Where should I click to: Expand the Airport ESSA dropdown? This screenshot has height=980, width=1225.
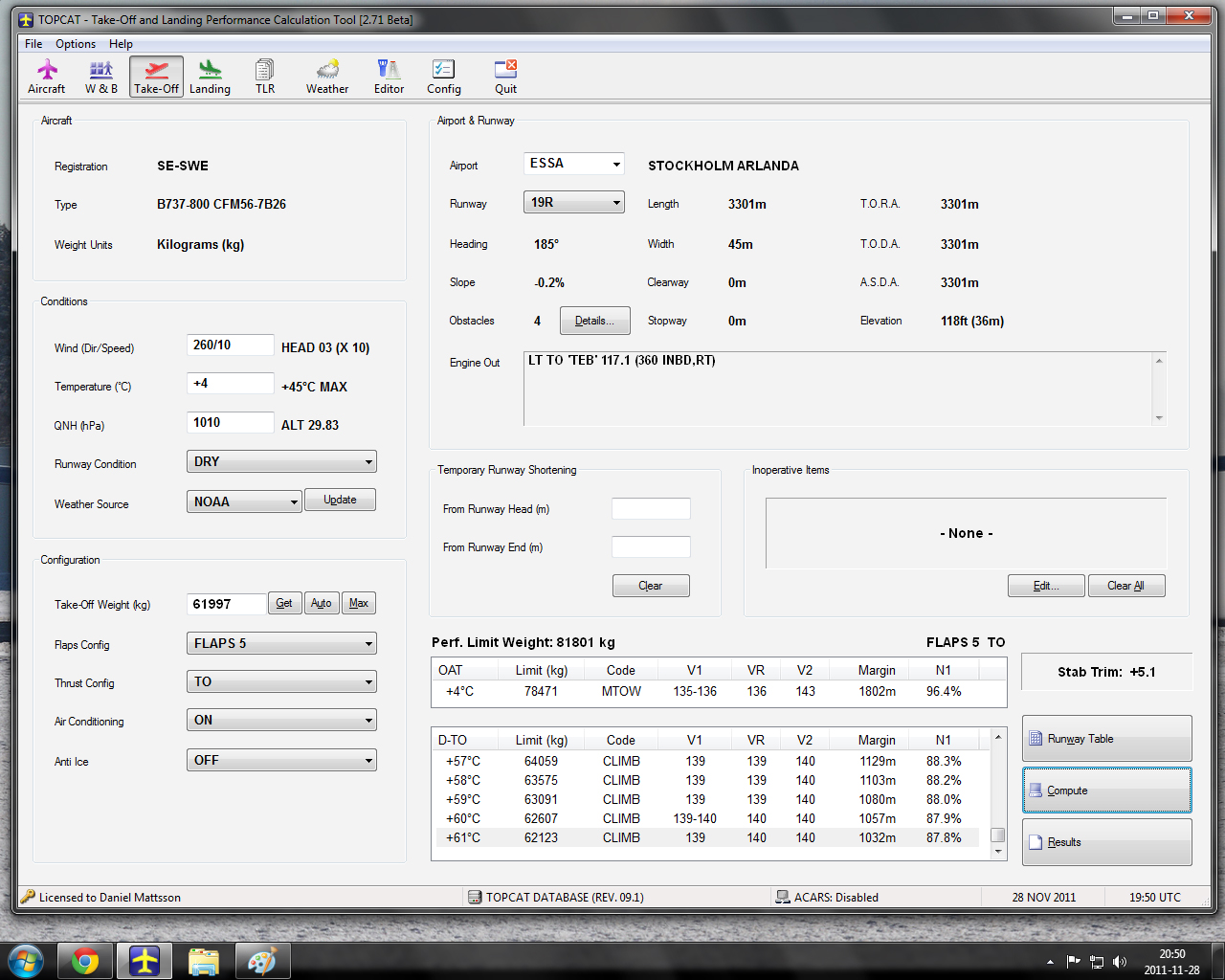616,164
